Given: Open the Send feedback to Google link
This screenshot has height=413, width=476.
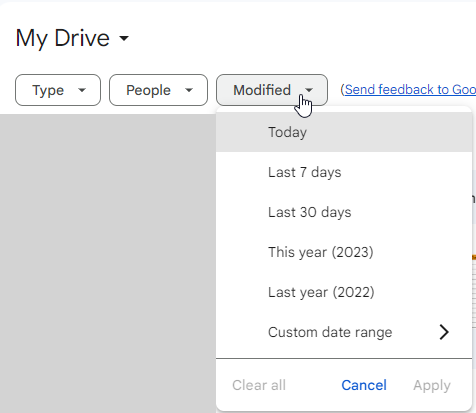Looking at the screenshot, I should (410, 90).
